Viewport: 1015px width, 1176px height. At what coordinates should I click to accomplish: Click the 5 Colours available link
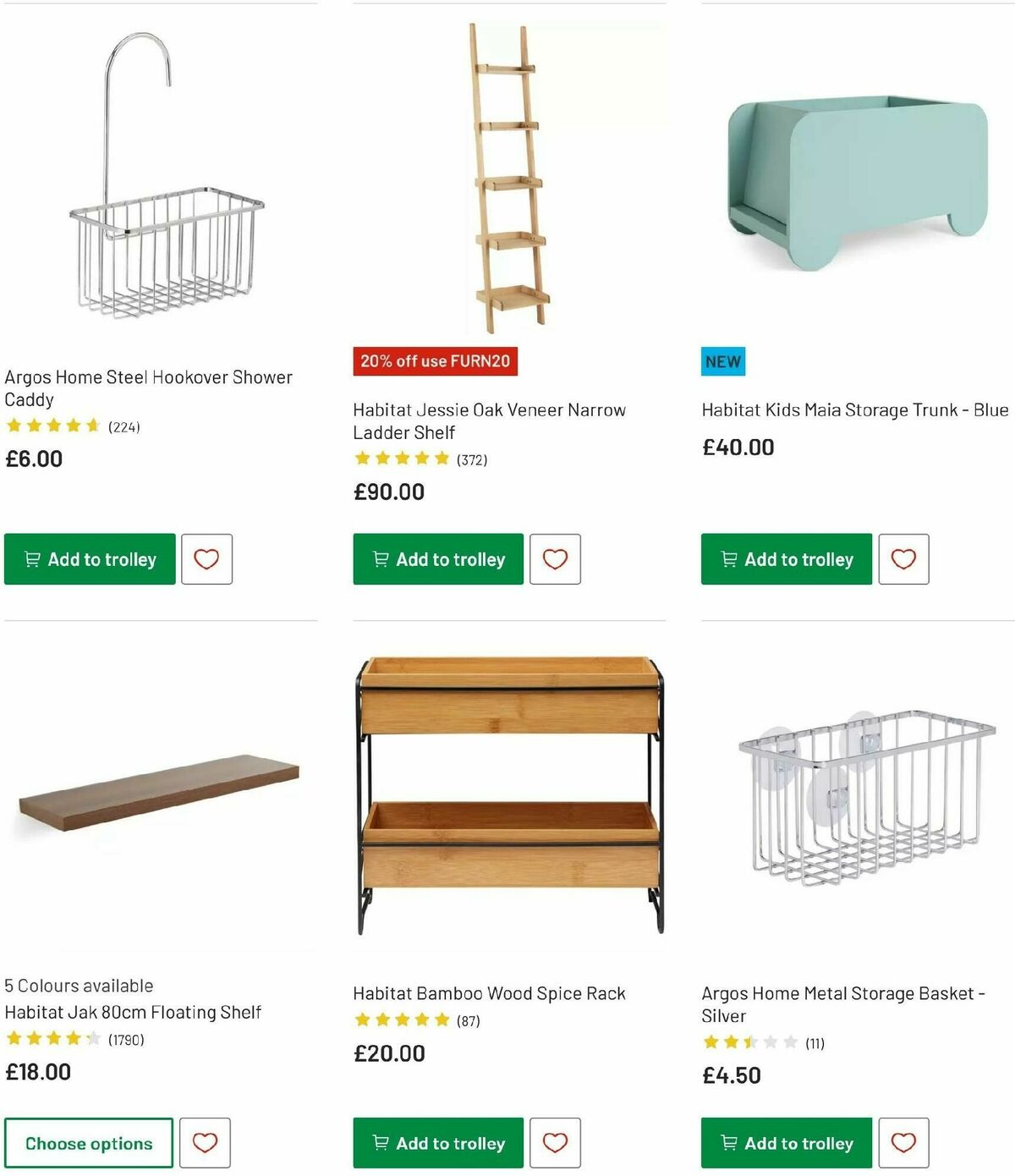[79, 985]
